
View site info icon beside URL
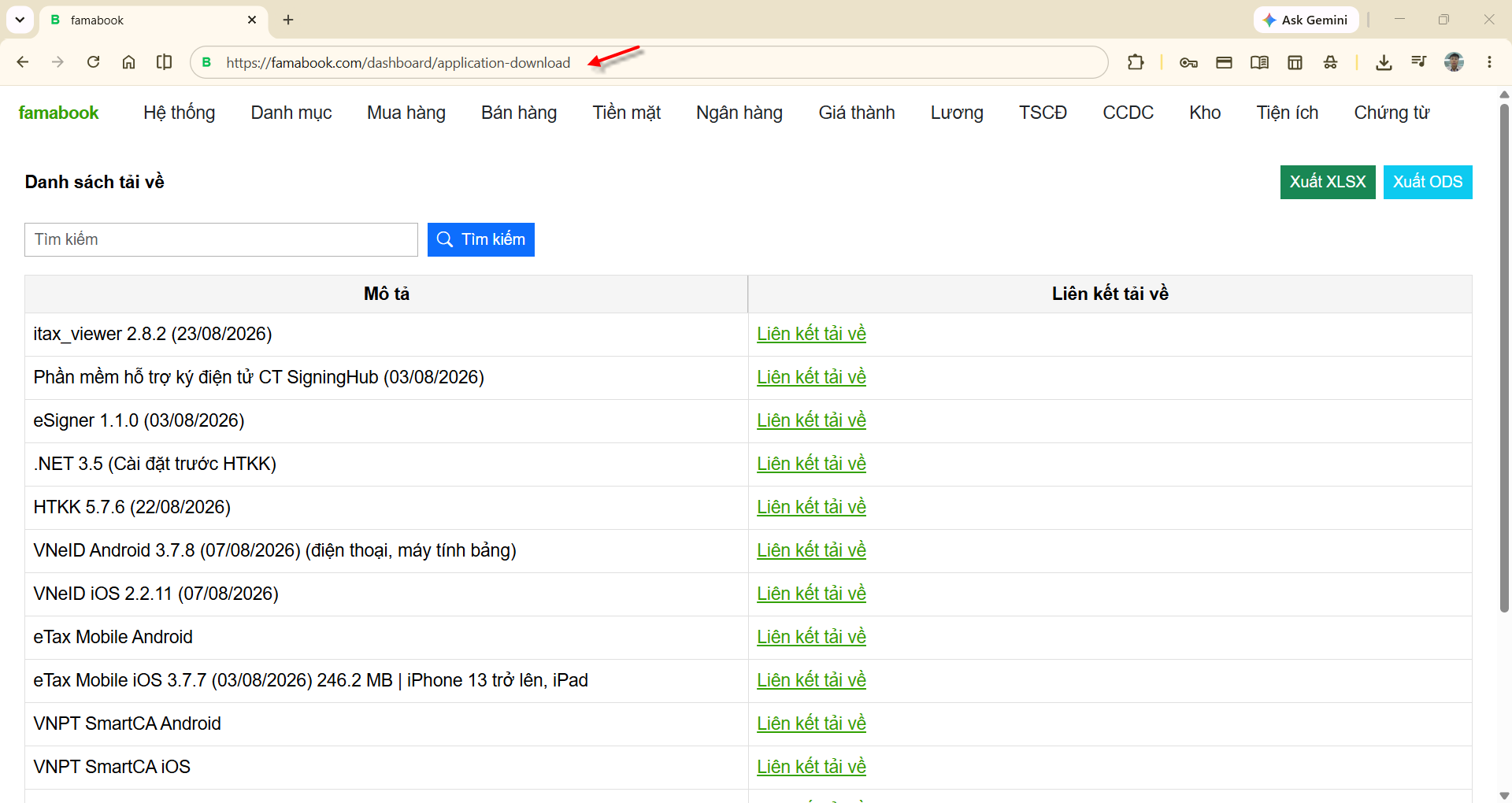coord(207,62)
